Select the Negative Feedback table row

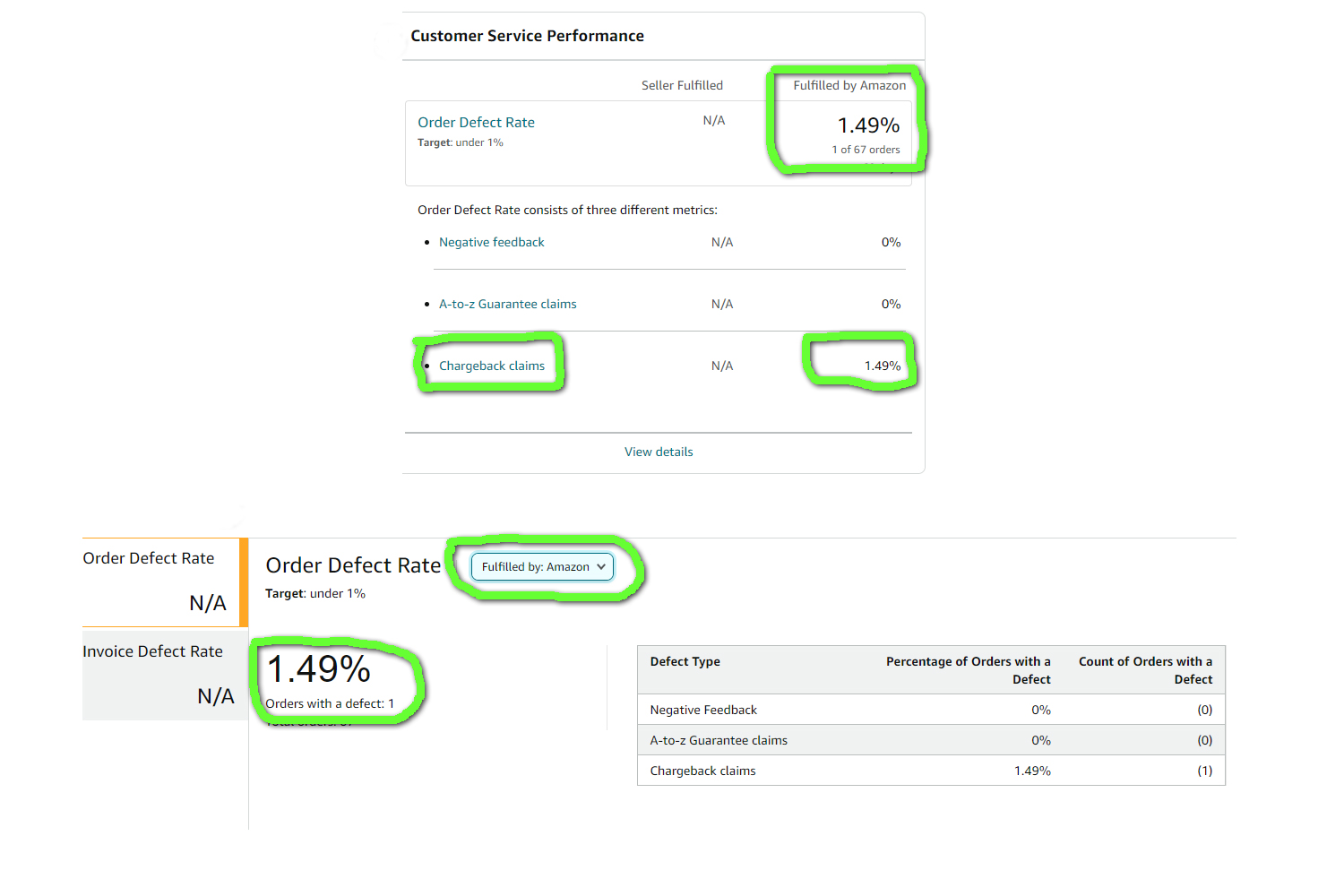coord(931,710)
